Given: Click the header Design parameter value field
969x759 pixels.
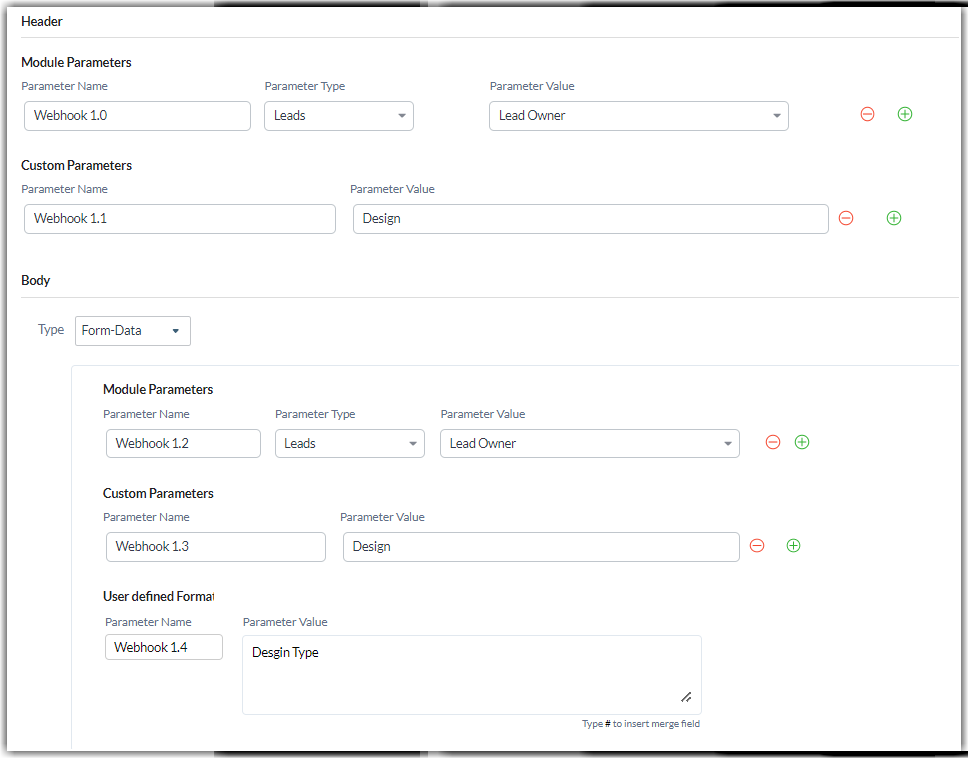Looking at the screenshot, I should tap(590, 219).
